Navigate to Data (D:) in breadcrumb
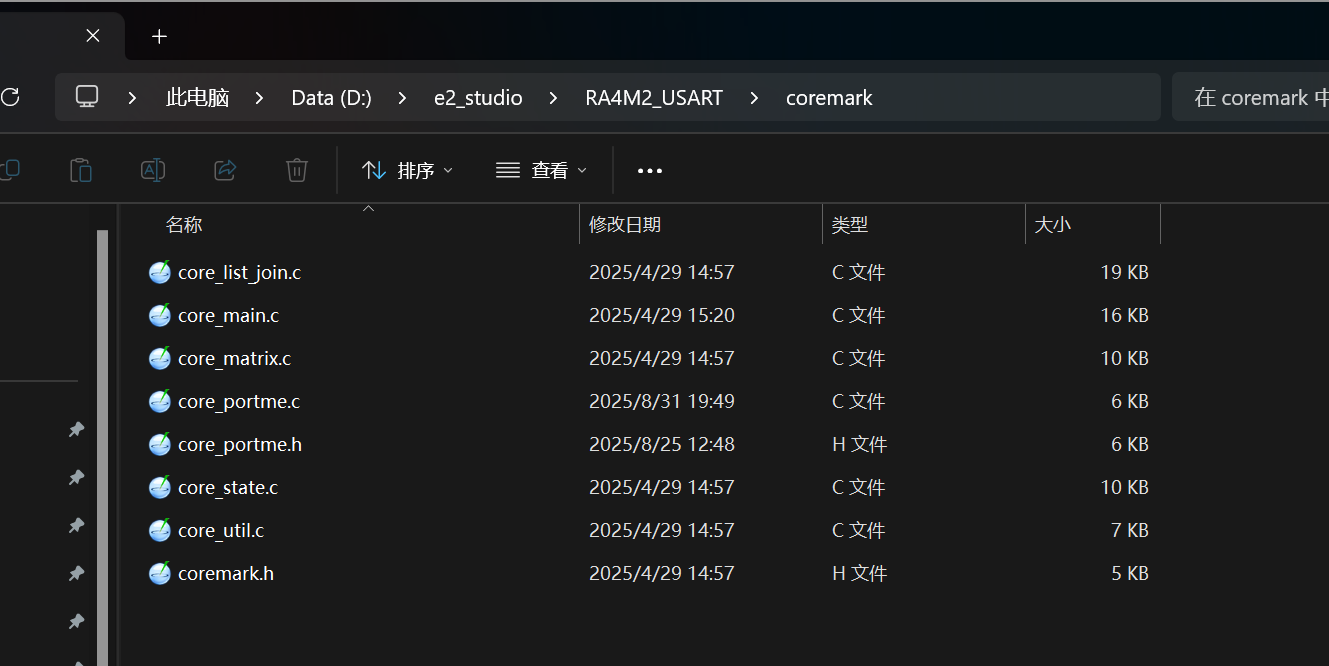The height and width of the screenshot is (666, 1329). 331,98
